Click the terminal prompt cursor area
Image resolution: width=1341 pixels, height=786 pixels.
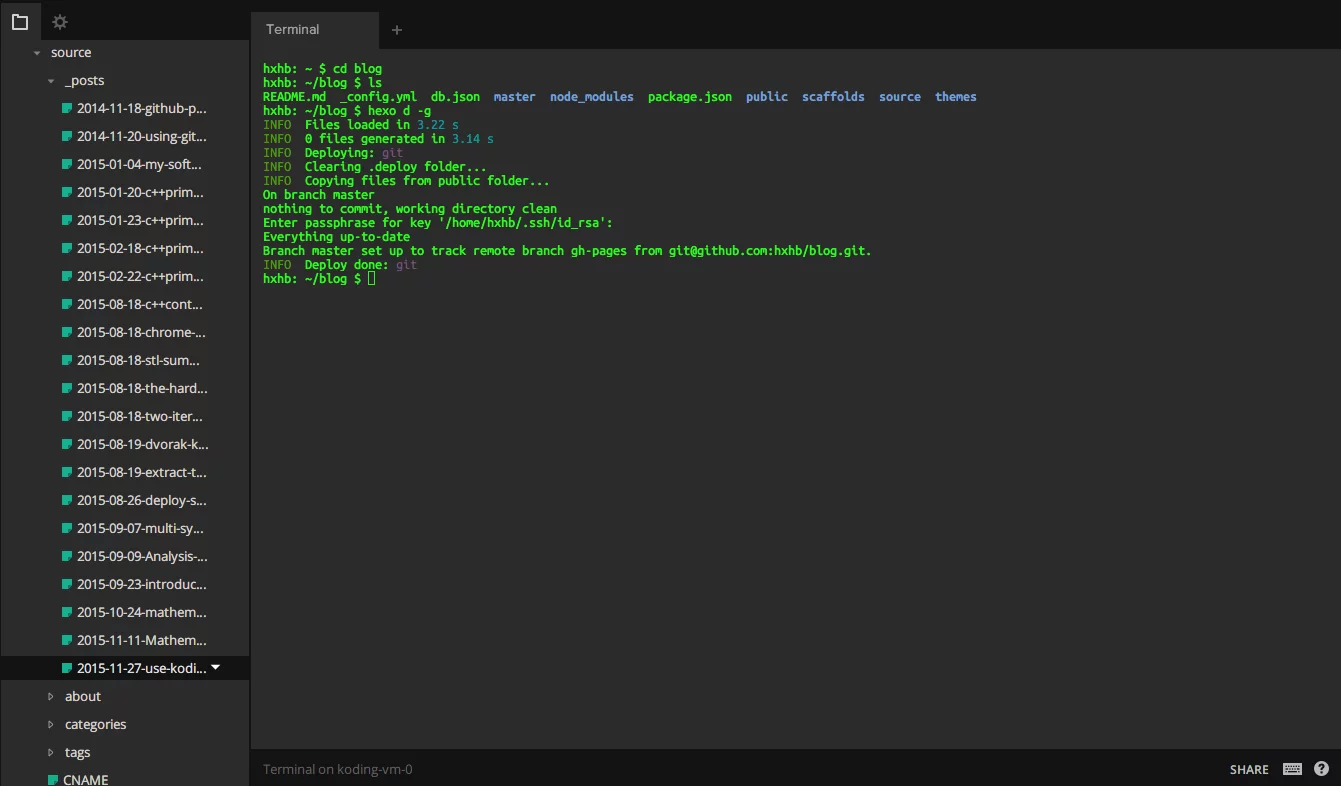coord(372,279)
